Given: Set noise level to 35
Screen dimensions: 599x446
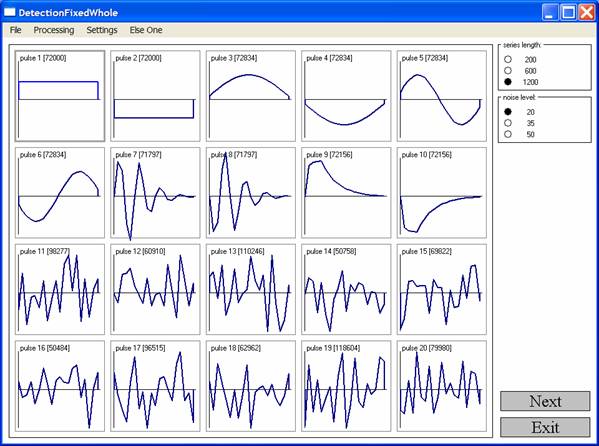Looking at the screenshot, I should tap(508, 123).
